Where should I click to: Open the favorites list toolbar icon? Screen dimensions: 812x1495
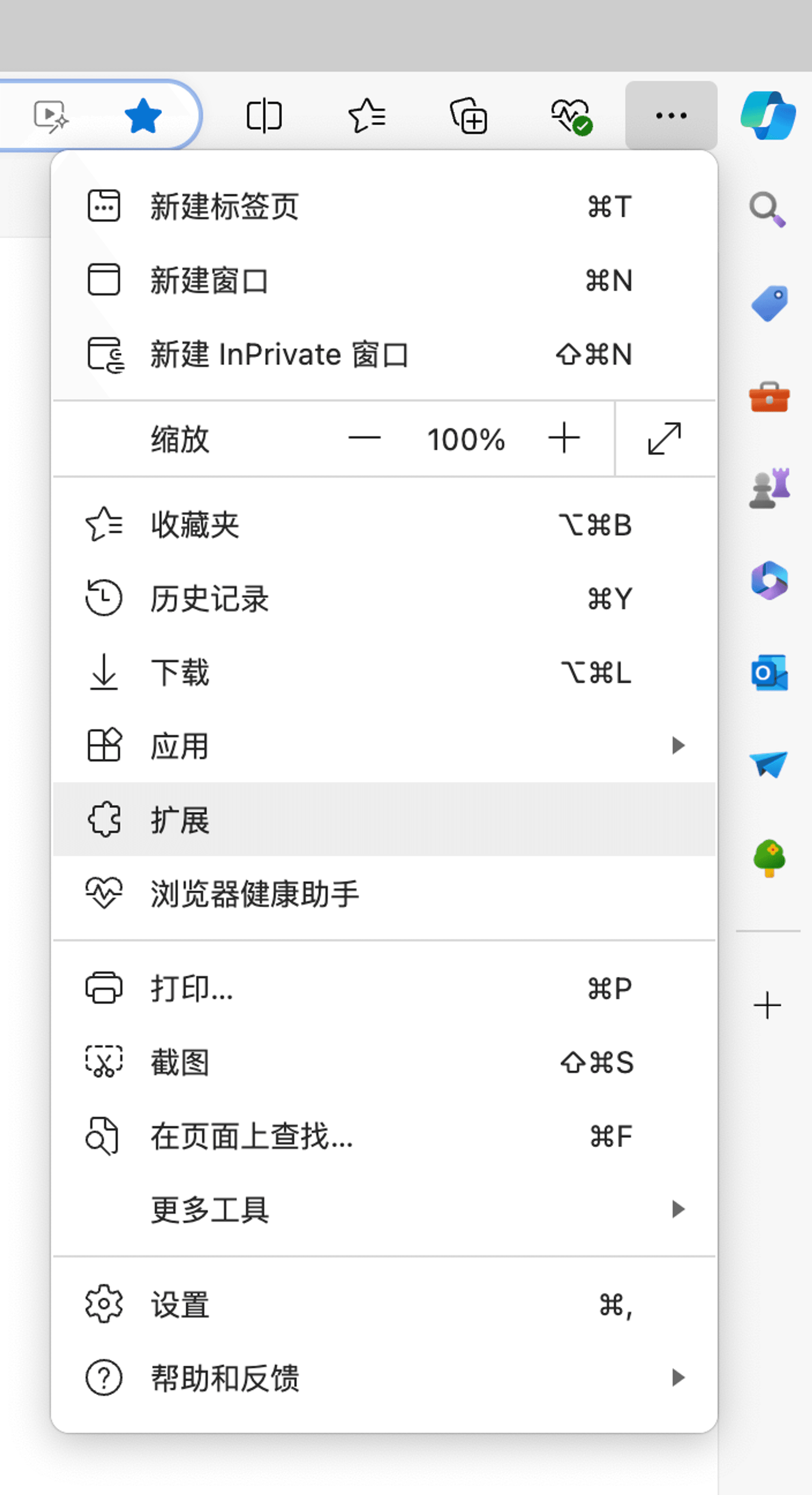(367, 115)
